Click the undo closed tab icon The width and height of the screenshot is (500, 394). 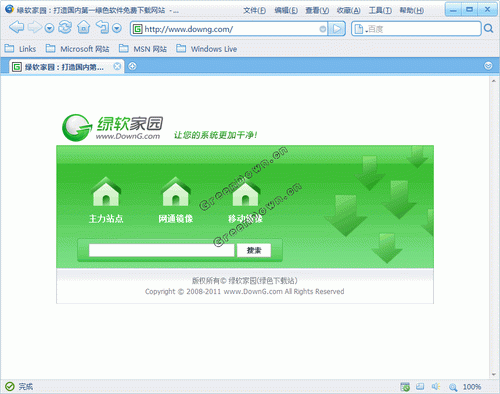[102, 27]
